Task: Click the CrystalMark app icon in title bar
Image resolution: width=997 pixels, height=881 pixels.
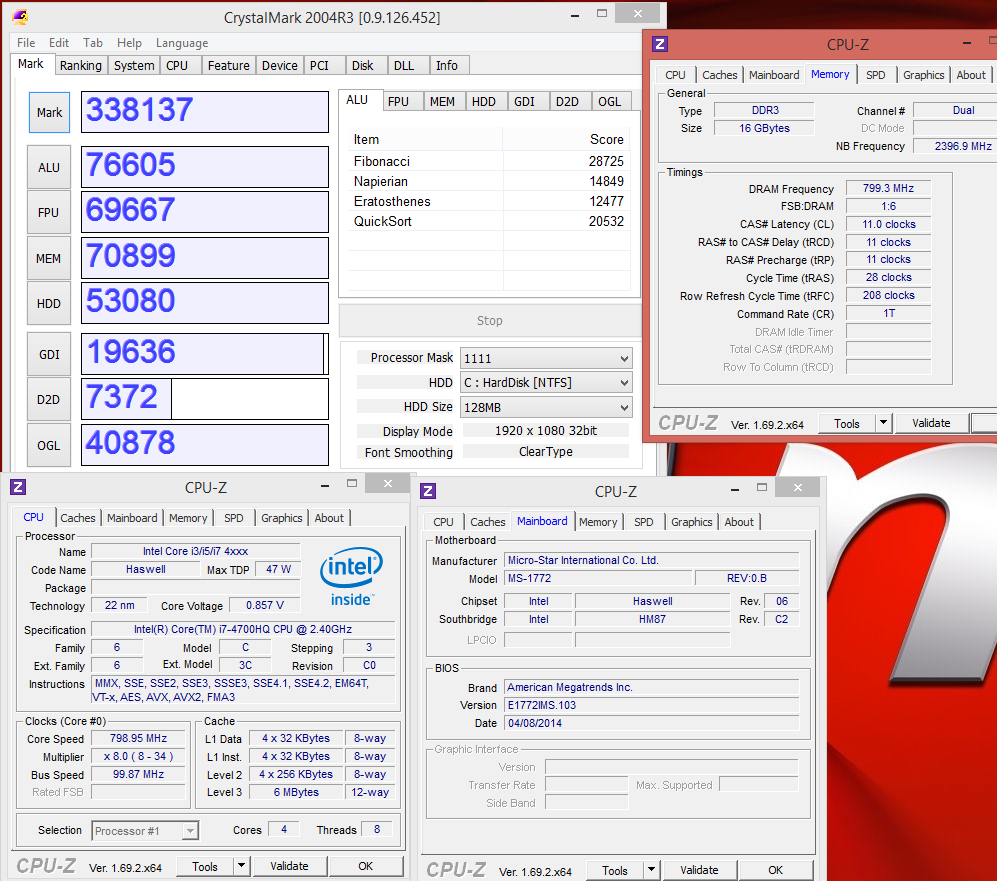Action: click(19, 18)
